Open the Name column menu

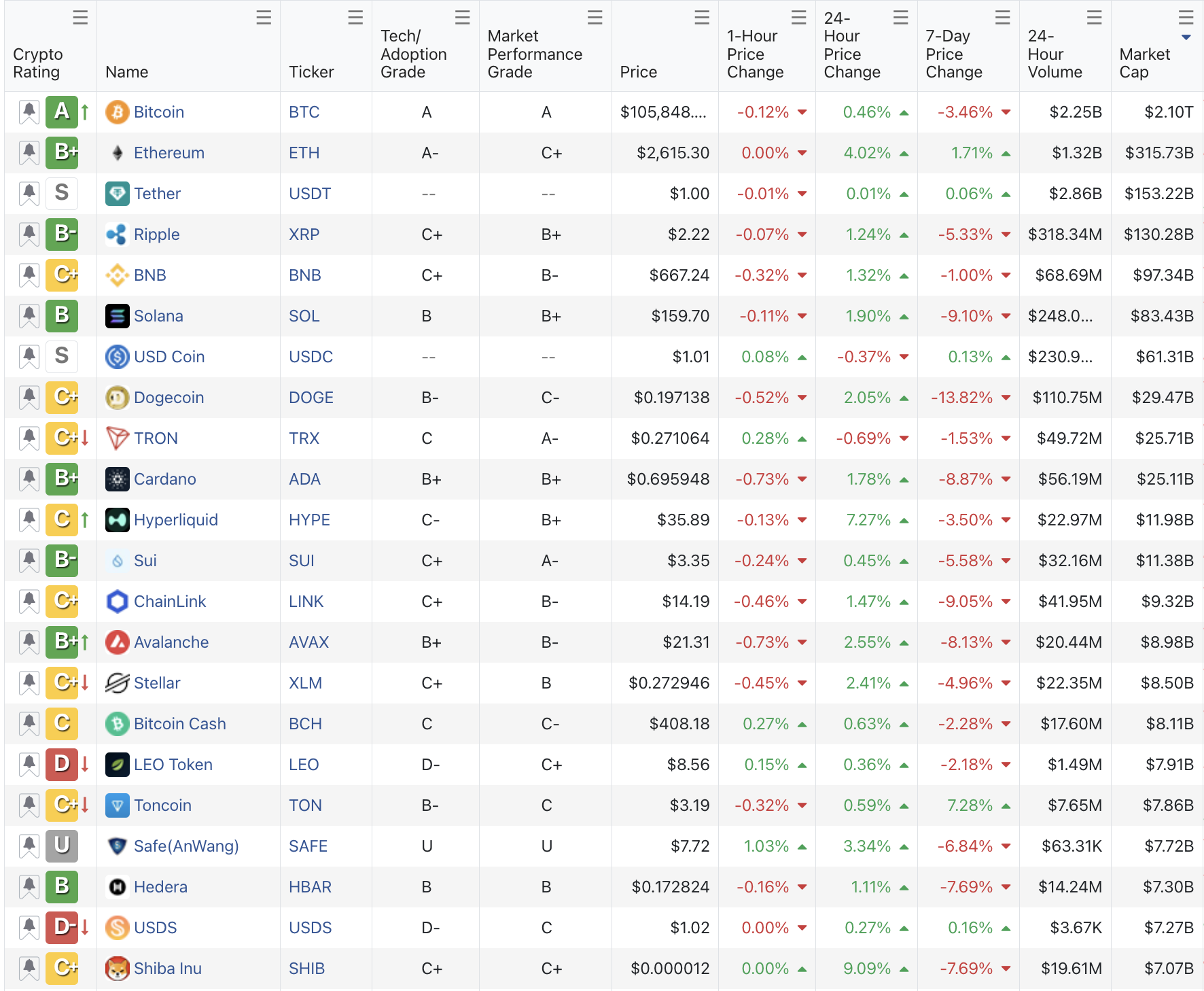(264, 18)
